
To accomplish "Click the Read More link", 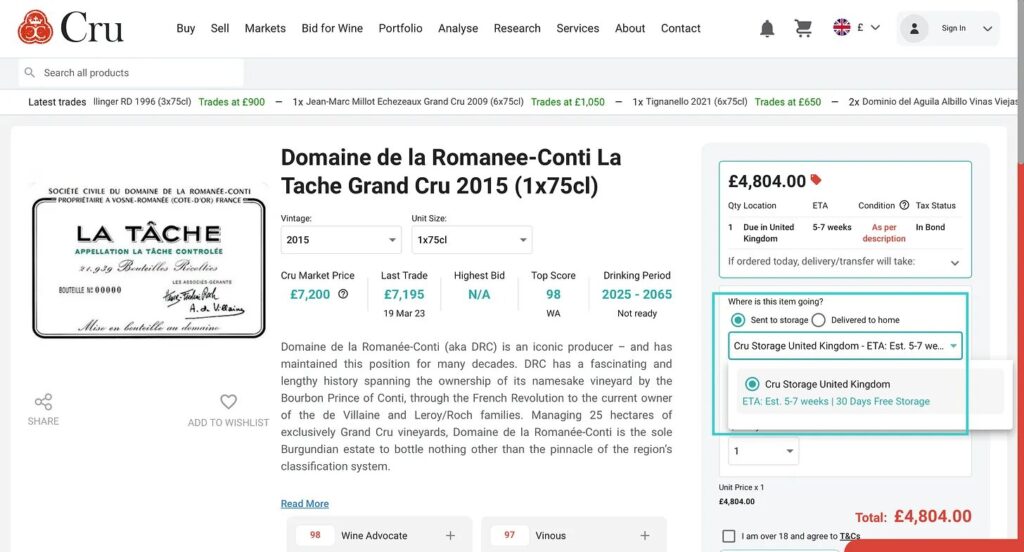I will 304,504.
